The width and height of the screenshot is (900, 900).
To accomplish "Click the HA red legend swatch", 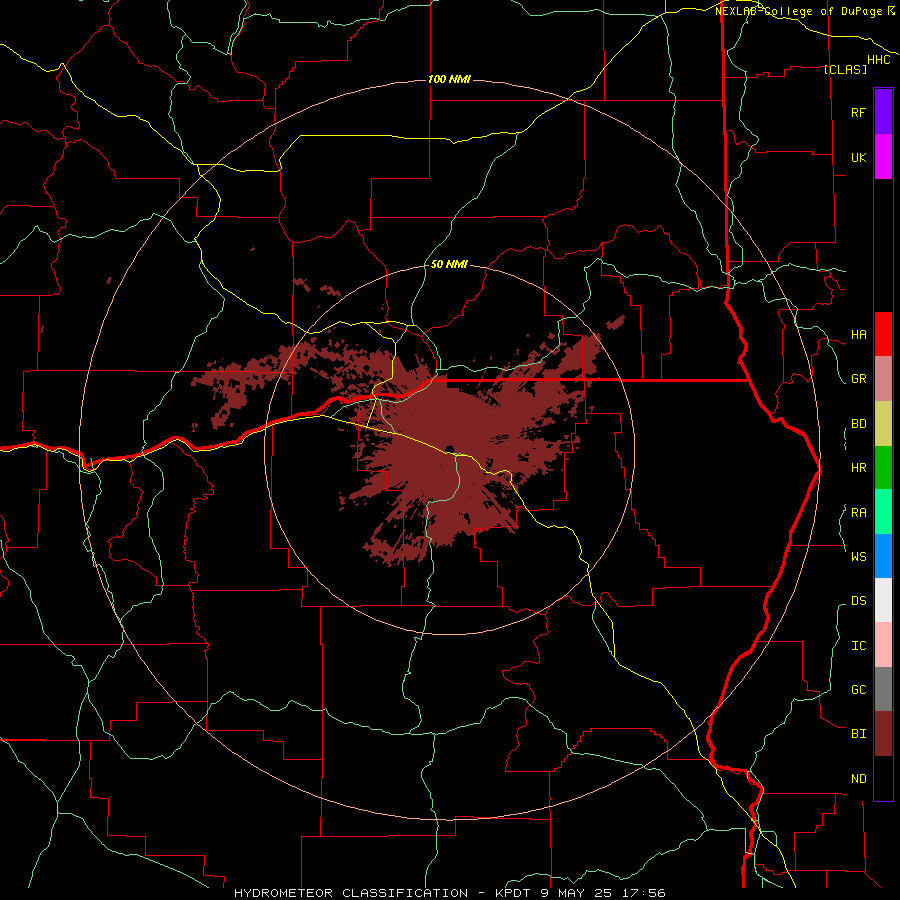I will pos(883,334).
